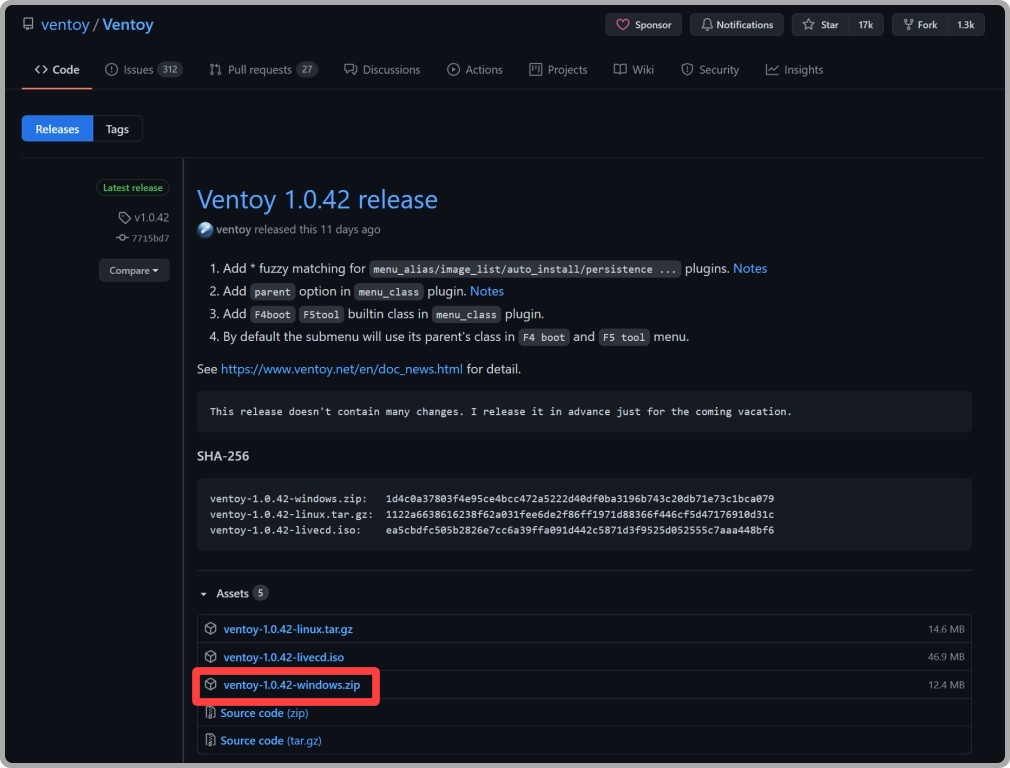Screen dimensions: 1010x768
Task: Download ventoy-1.0.42-linux.tar.gz
Action: (288, 629)
